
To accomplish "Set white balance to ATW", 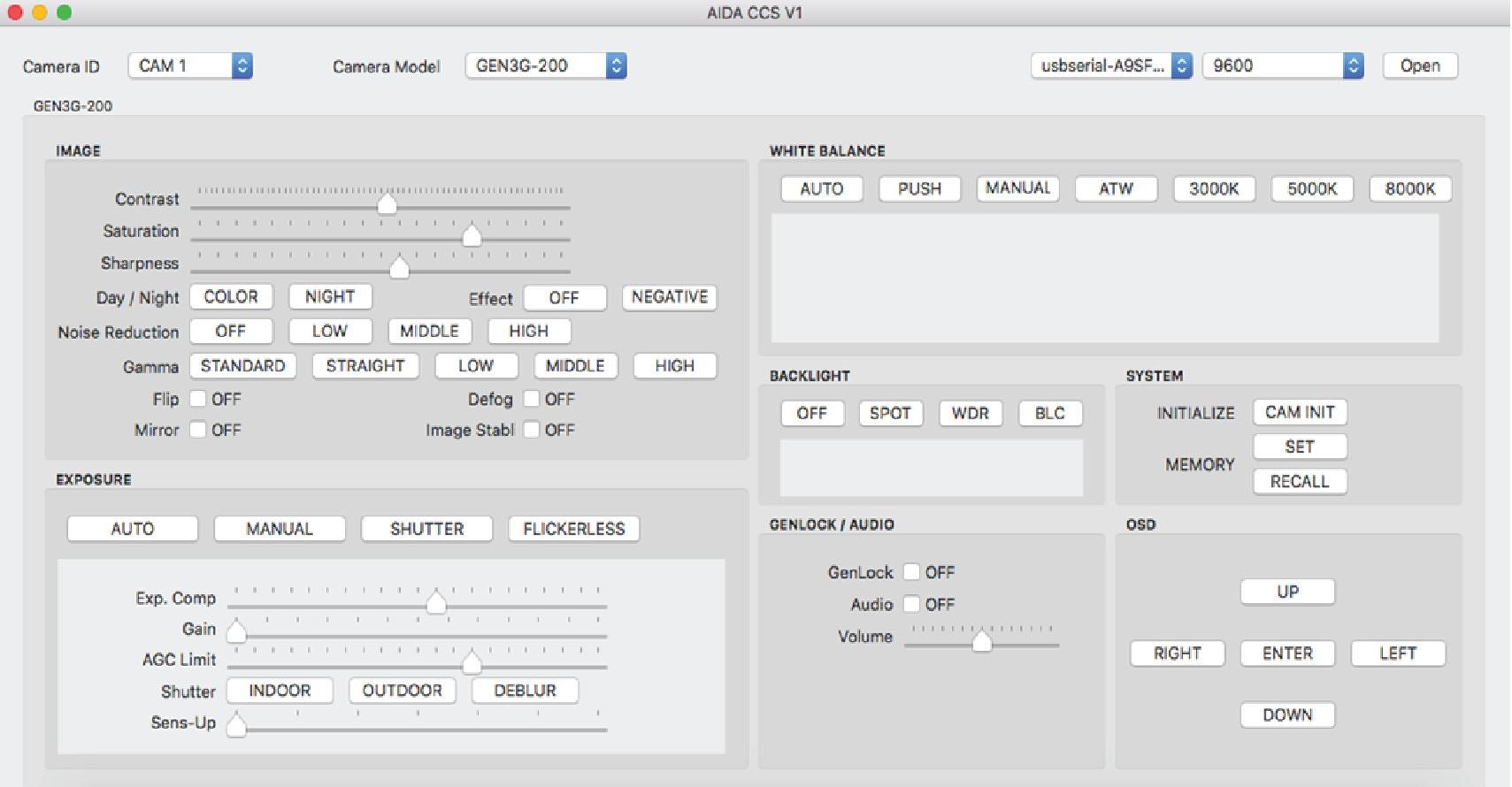I will coord(1116,188).
